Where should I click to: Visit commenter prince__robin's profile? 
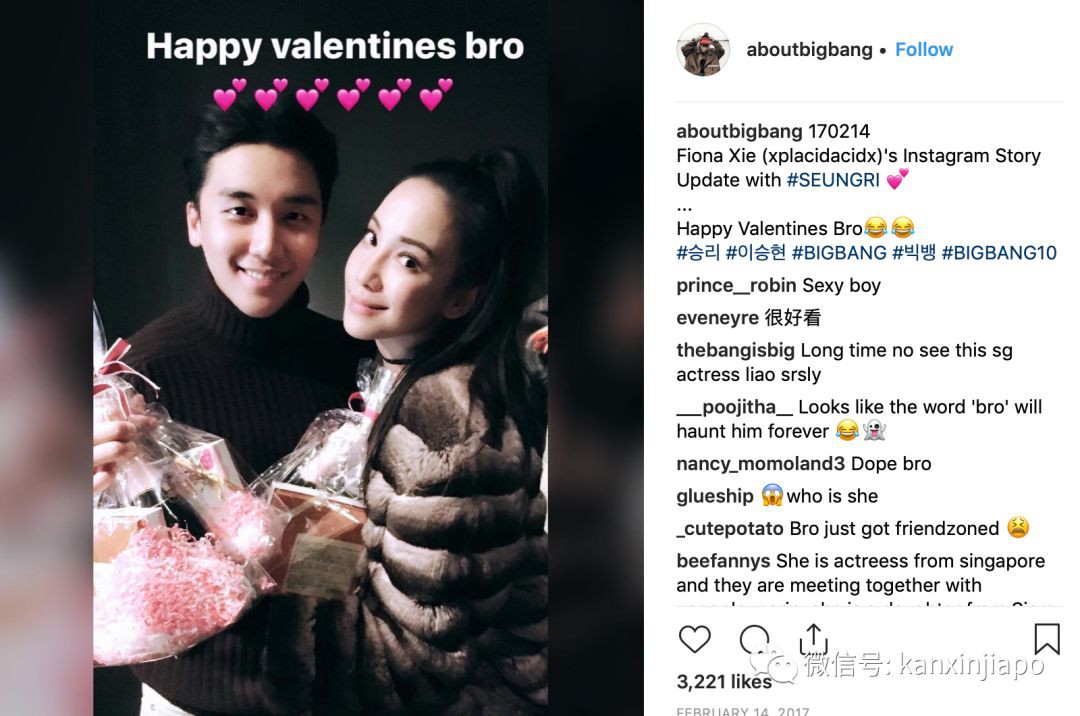pos(736,285)
